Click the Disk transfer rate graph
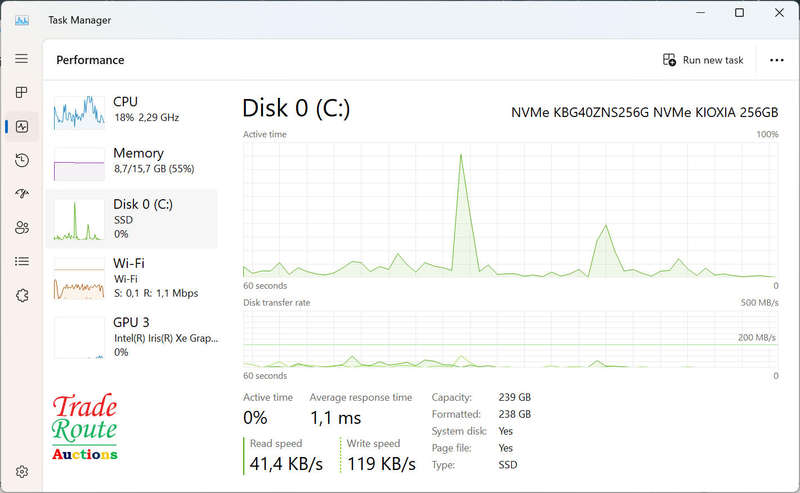Image resolution: width=800 pixels, height=493 pixels. click(x=510, y=339)
